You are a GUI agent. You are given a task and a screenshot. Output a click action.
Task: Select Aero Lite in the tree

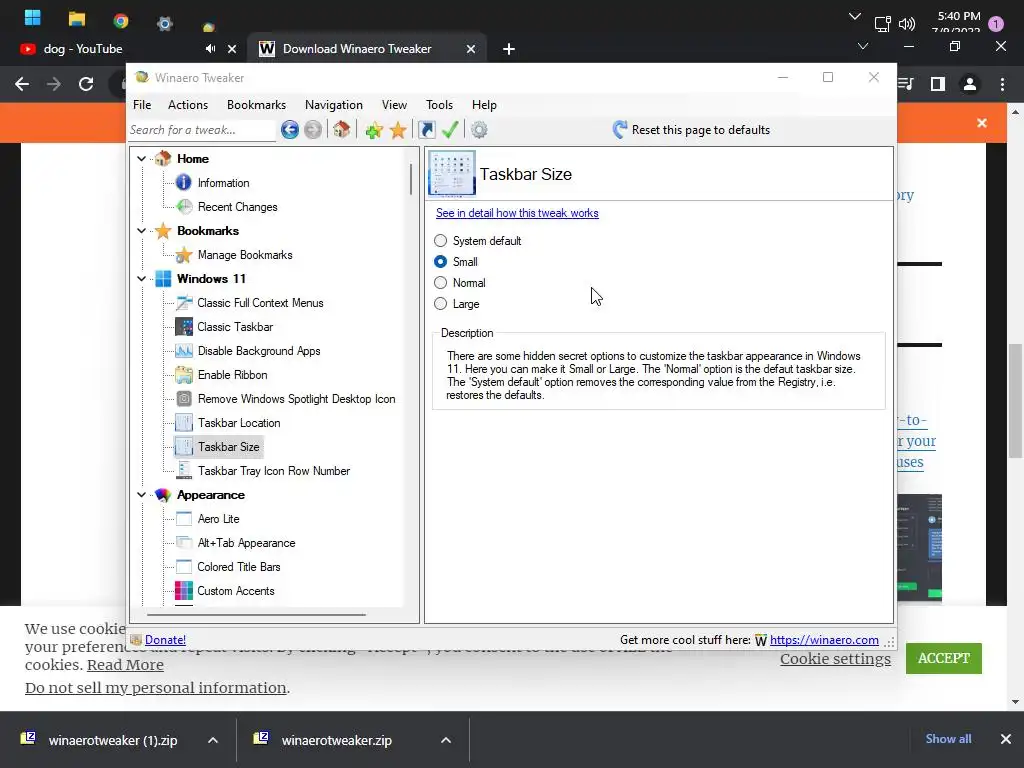click(219, 519)
